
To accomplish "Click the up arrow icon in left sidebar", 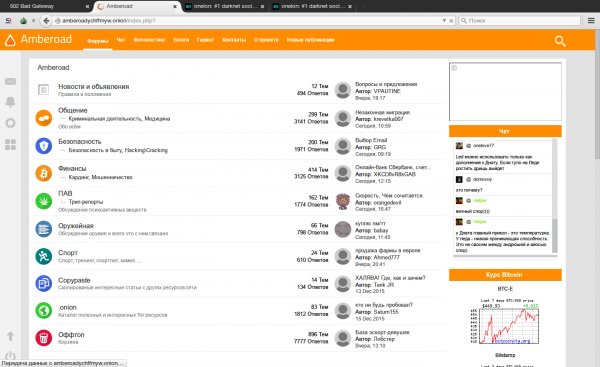I will click(10, 336).
